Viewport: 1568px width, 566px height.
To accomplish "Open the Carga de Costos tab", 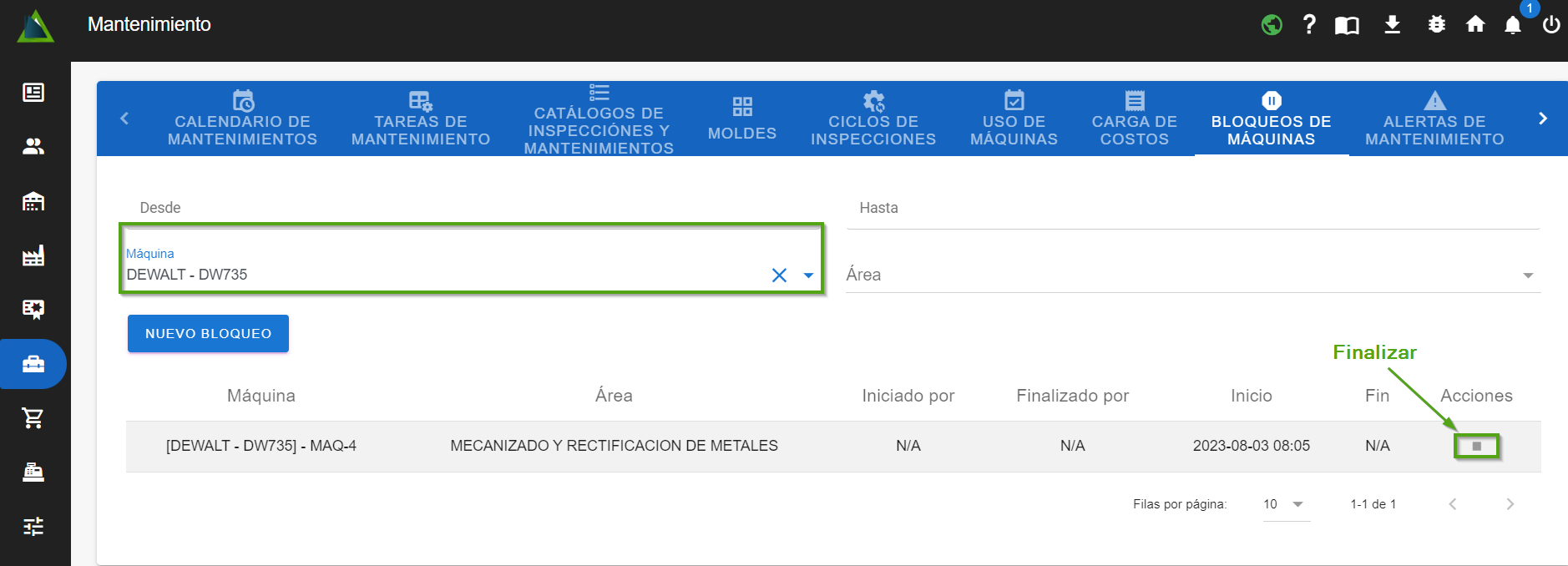I will [x=1134, y=119].
